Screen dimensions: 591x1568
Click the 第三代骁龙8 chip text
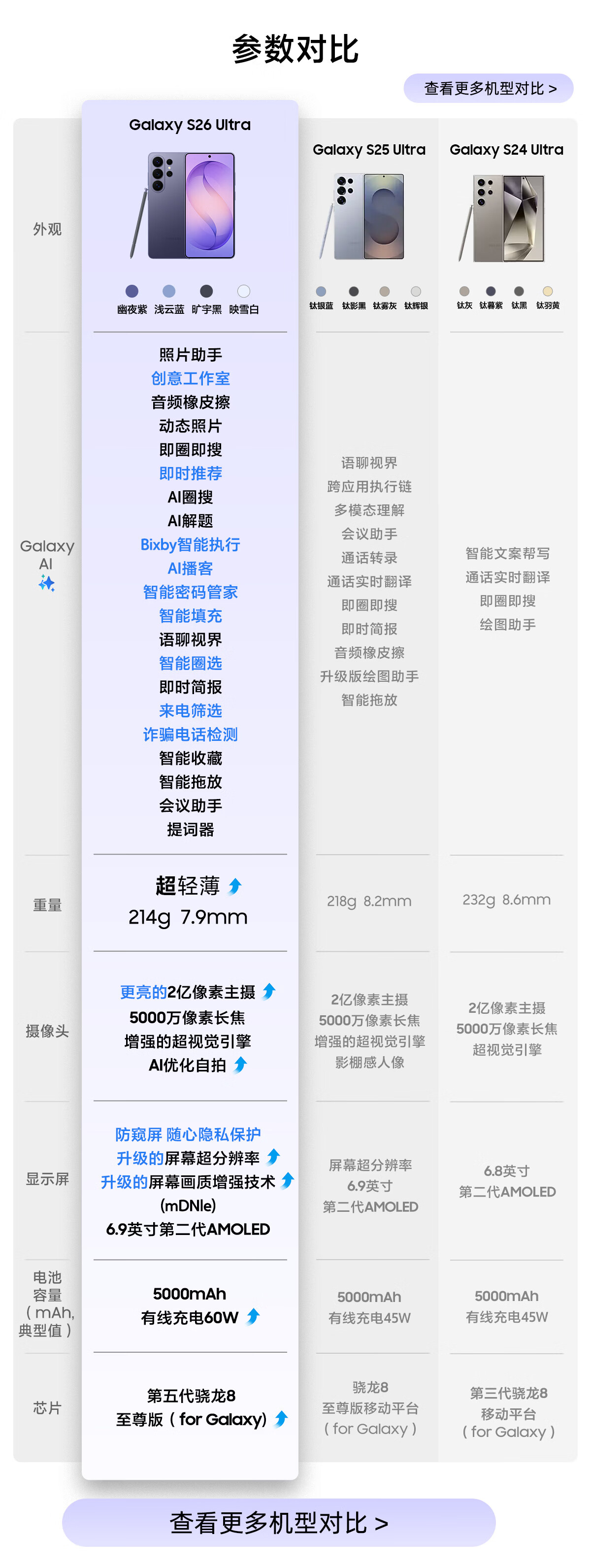508,1393
